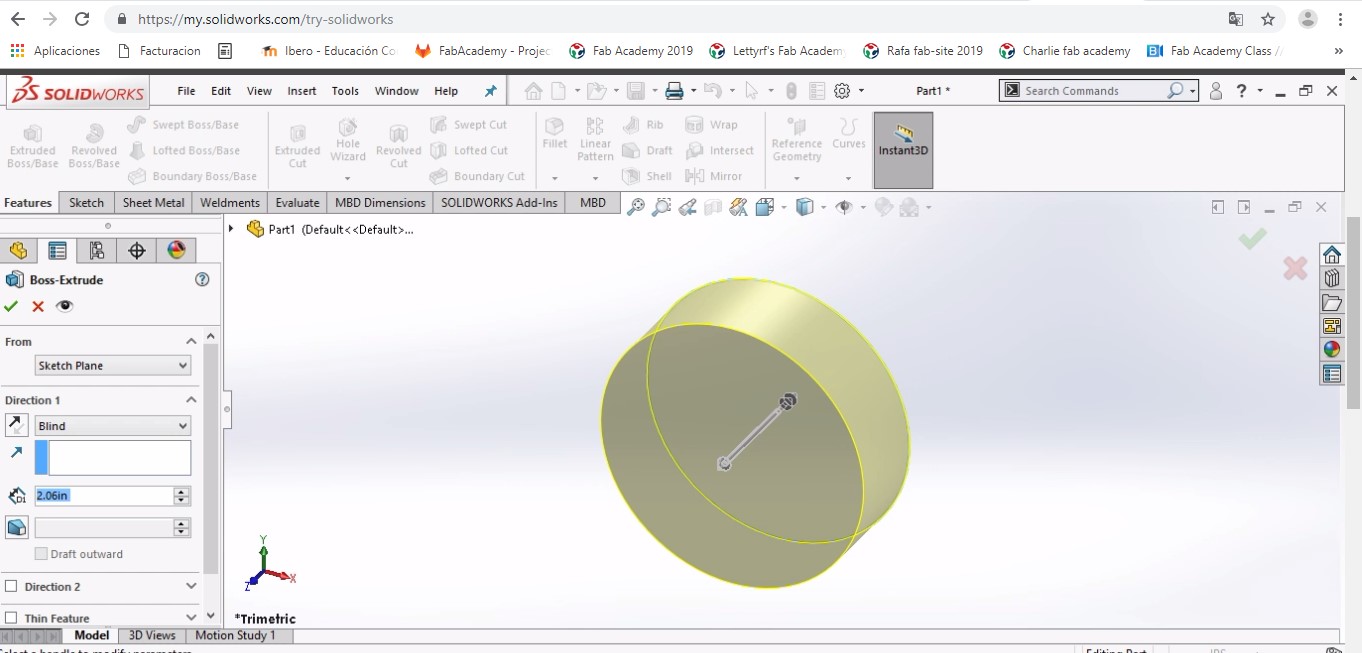This screenshot has width=1362, height=653.
Task: Collapse the From section chevron
Action: 191,342
